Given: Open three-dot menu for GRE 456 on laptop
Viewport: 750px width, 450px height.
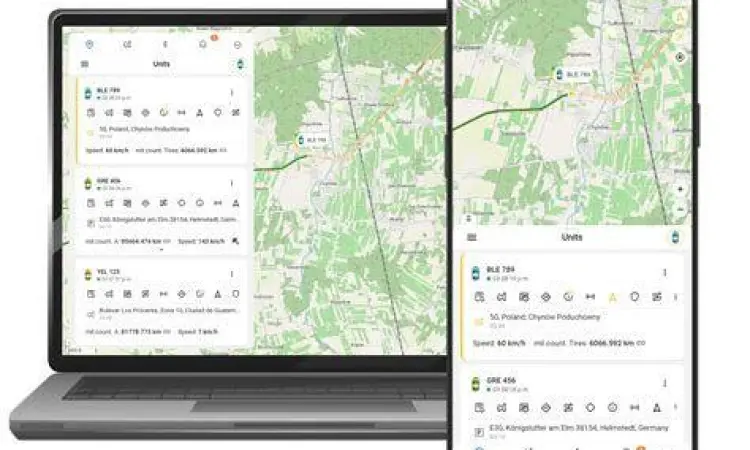Looking at the screenshot, I should (x=232, y=184).
